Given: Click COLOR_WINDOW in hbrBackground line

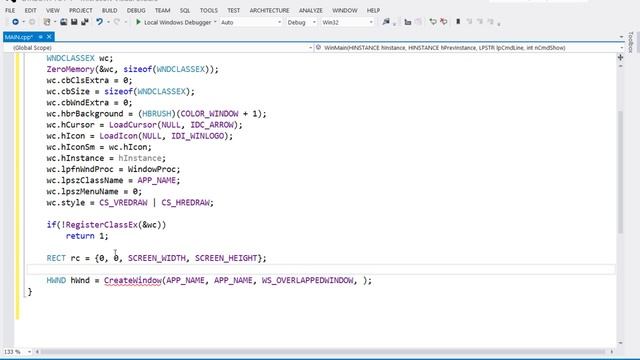Looking at the screenshot, I should click(x=209, y=114).
